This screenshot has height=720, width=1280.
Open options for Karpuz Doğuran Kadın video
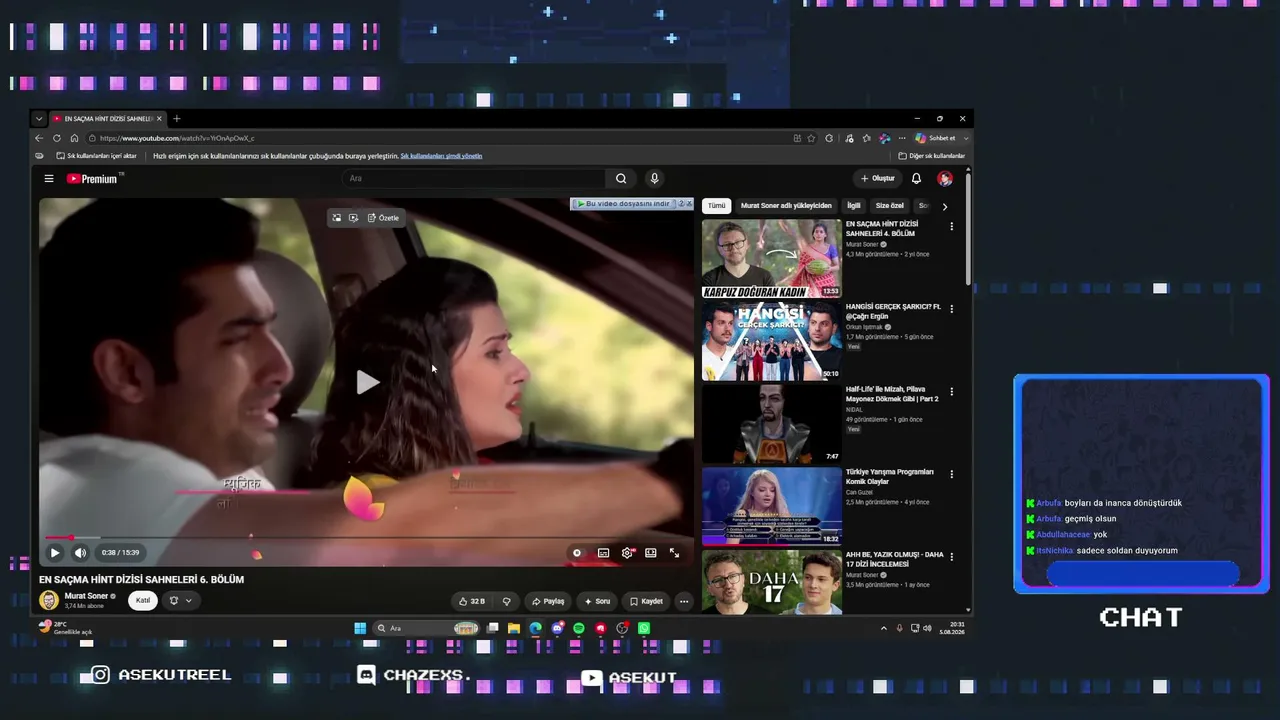pos(951,227)
